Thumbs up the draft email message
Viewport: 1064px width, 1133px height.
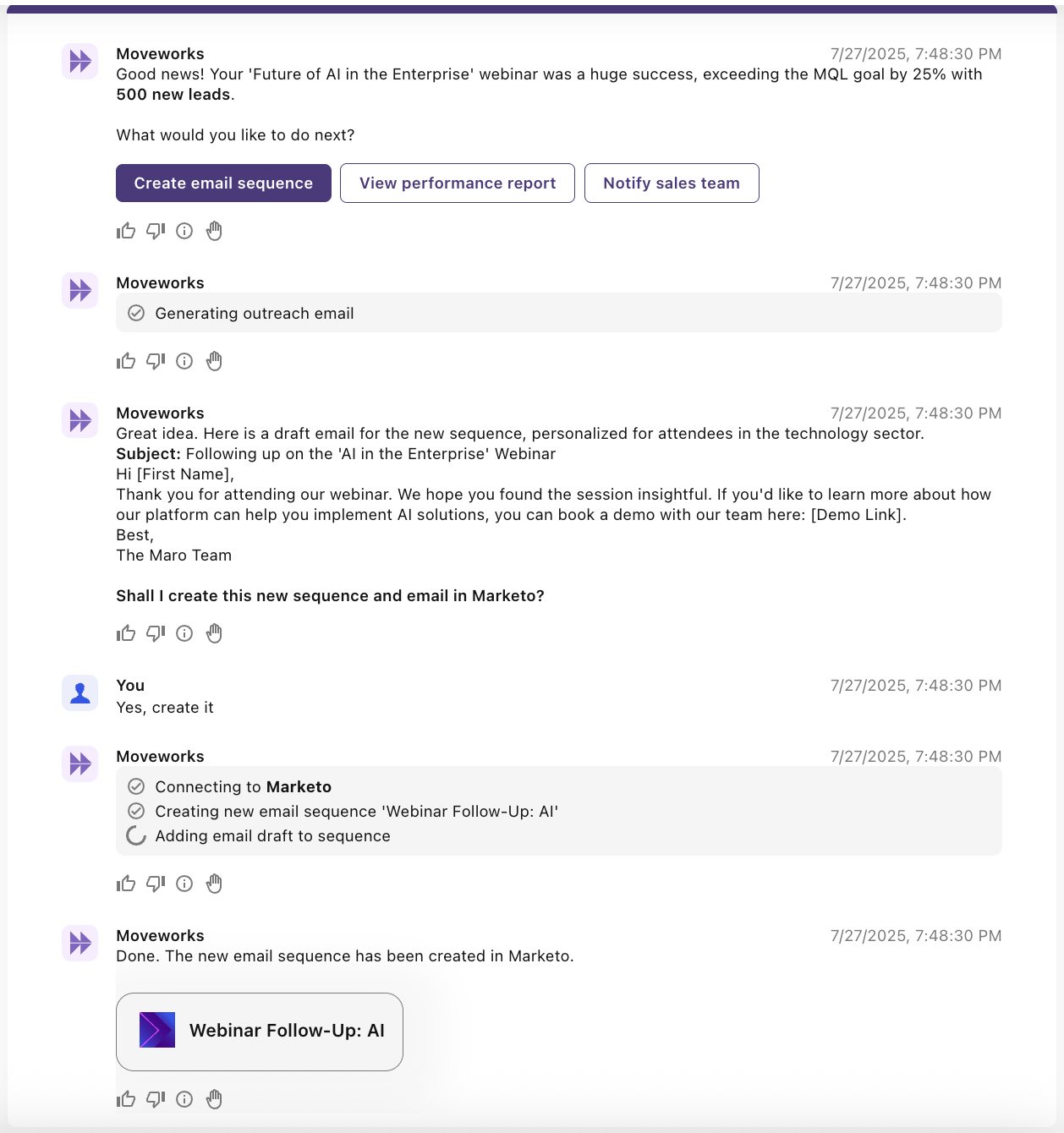point(126,633)
